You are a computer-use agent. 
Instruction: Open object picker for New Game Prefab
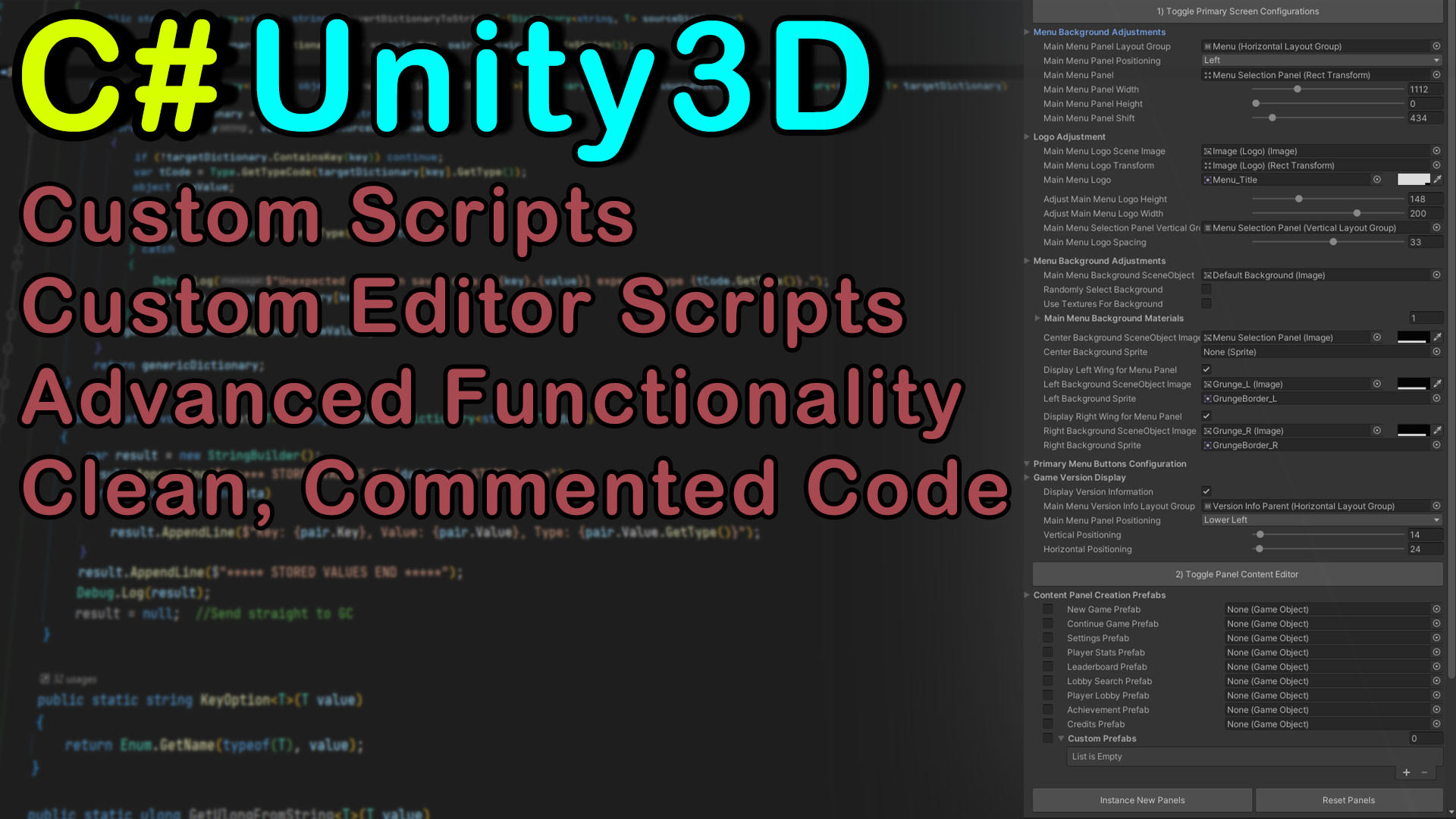(1436, 609)
